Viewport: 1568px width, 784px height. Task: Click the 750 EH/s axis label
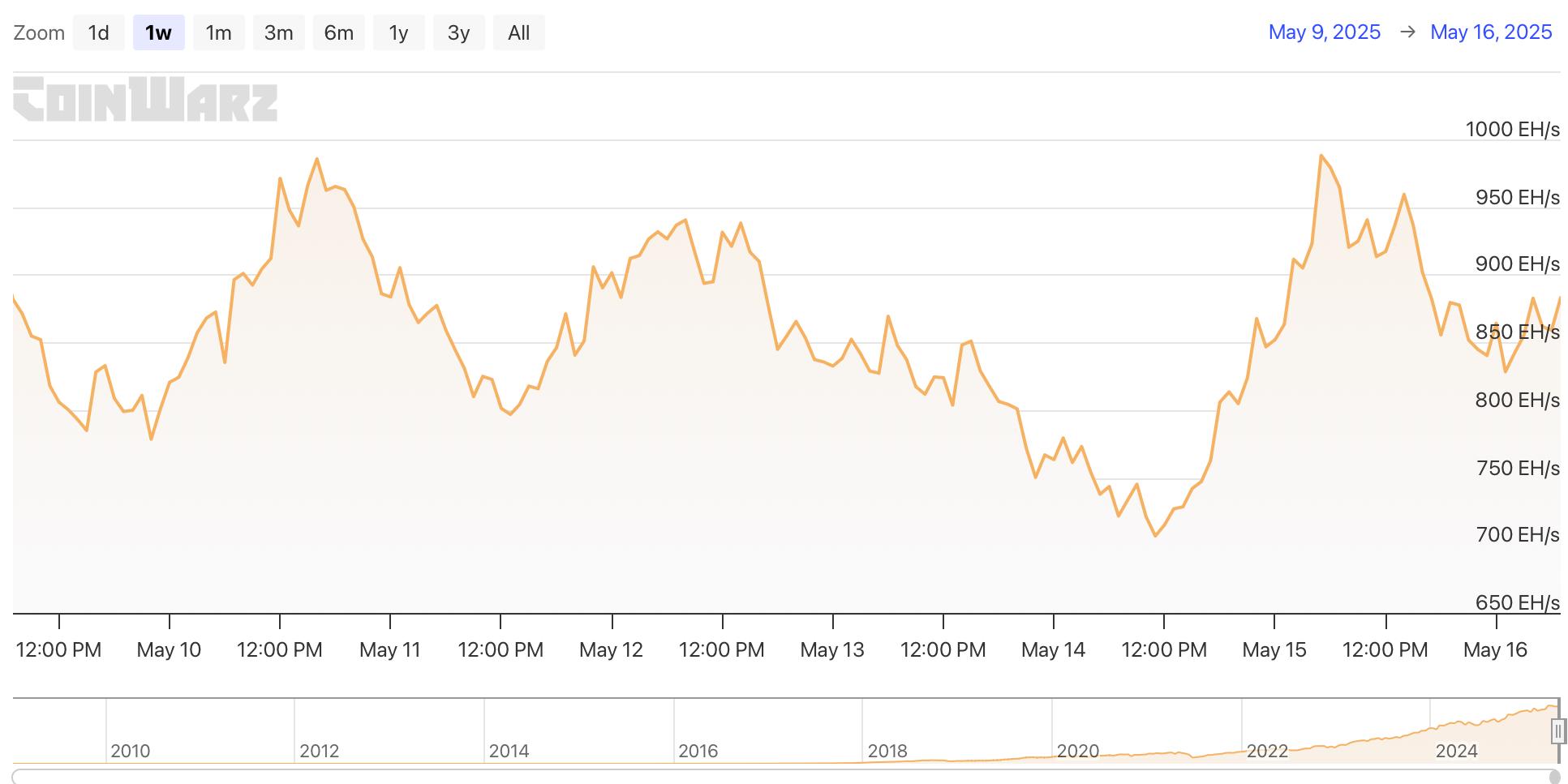click(1517, 468)
